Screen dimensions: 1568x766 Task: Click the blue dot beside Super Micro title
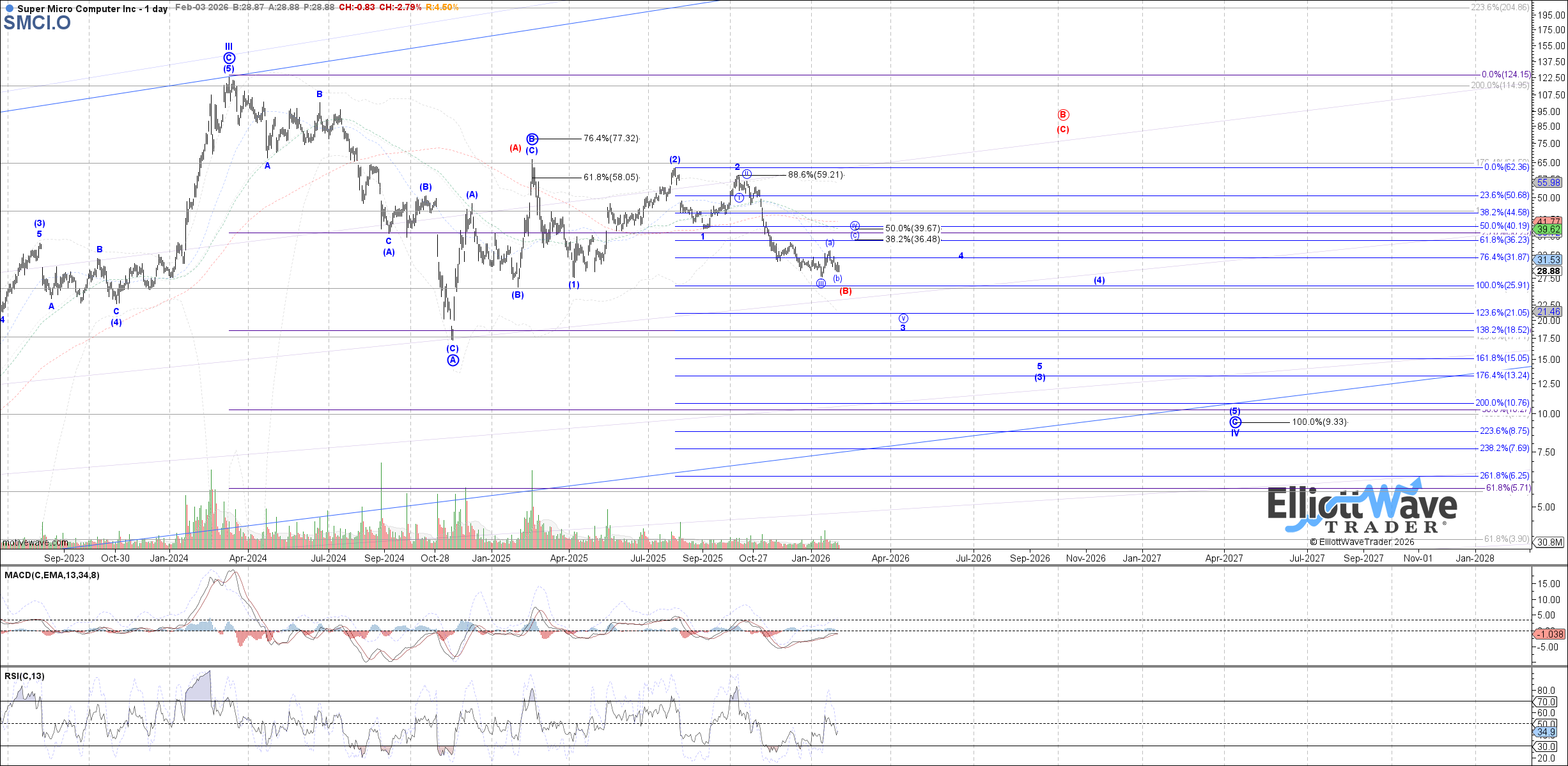(10, 8)
